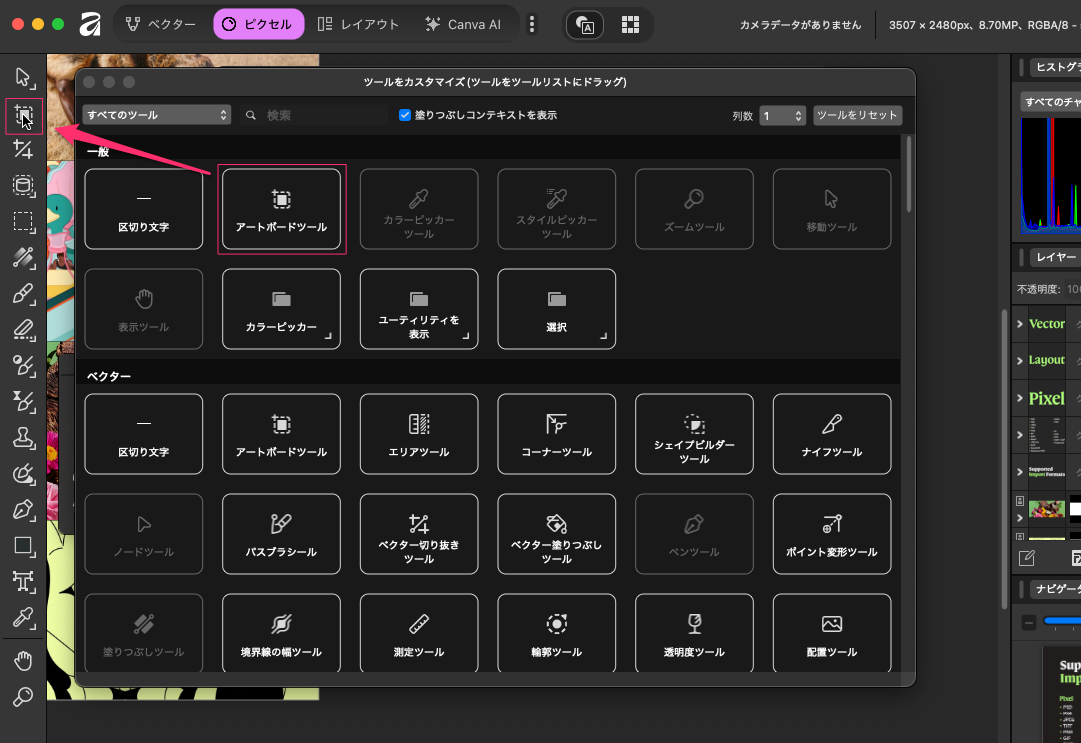
Task: Click the Shape Builder tool tile
Action: click(694, 434)
